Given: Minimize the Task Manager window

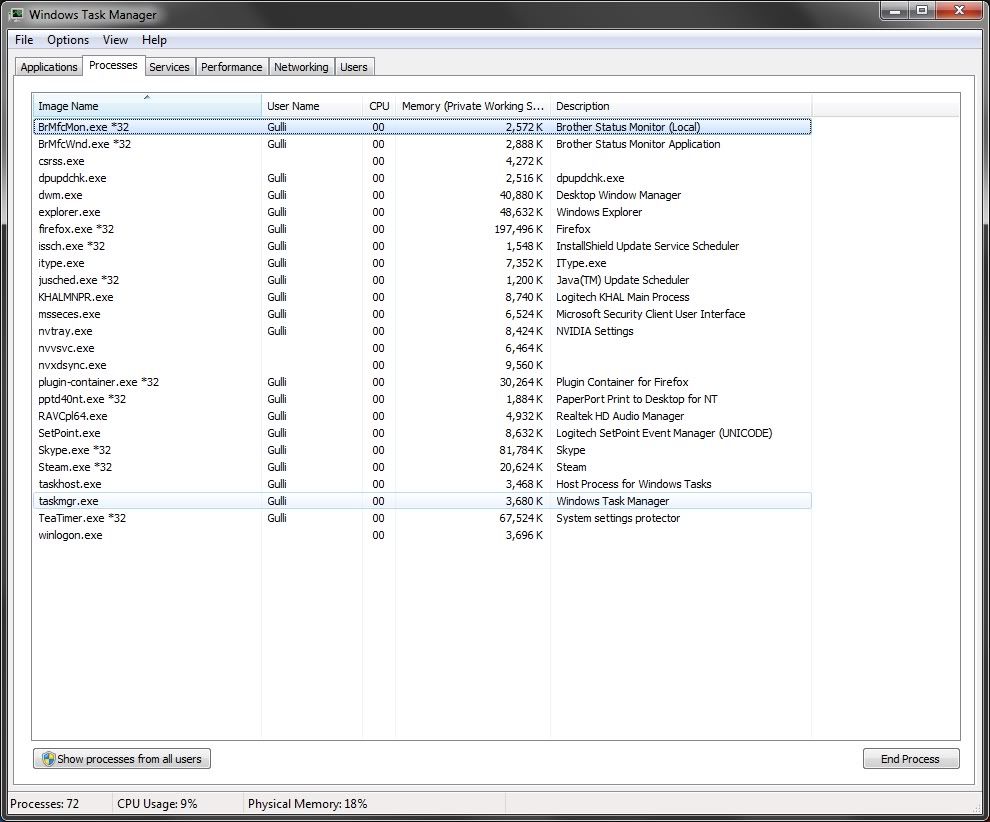Looking at the screenshot, I should (895, 11).
